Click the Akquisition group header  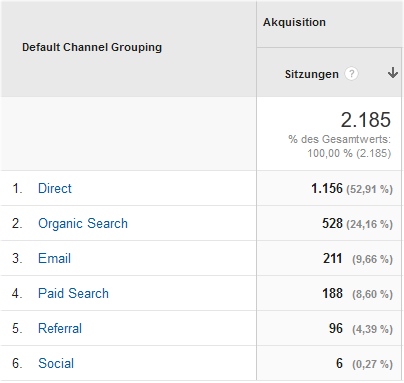click(294, 22)
